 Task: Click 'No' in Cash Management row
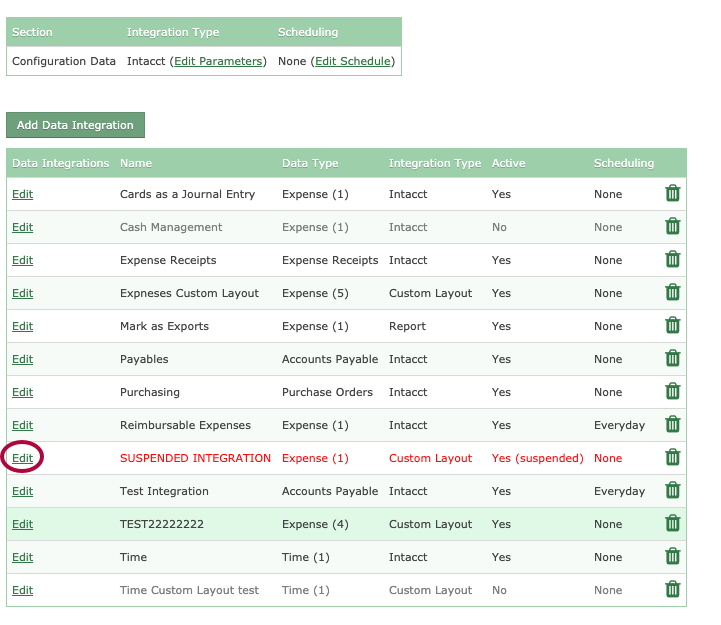pyautogui.click(x=499, y=227)
